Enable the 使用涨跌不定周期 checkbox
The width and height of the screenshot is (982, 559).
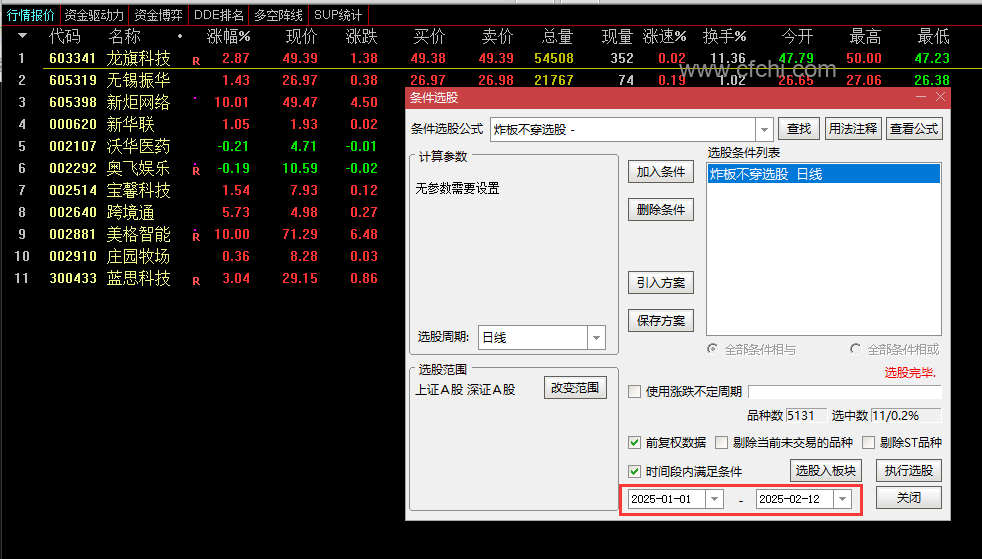(x=634, y=392)
